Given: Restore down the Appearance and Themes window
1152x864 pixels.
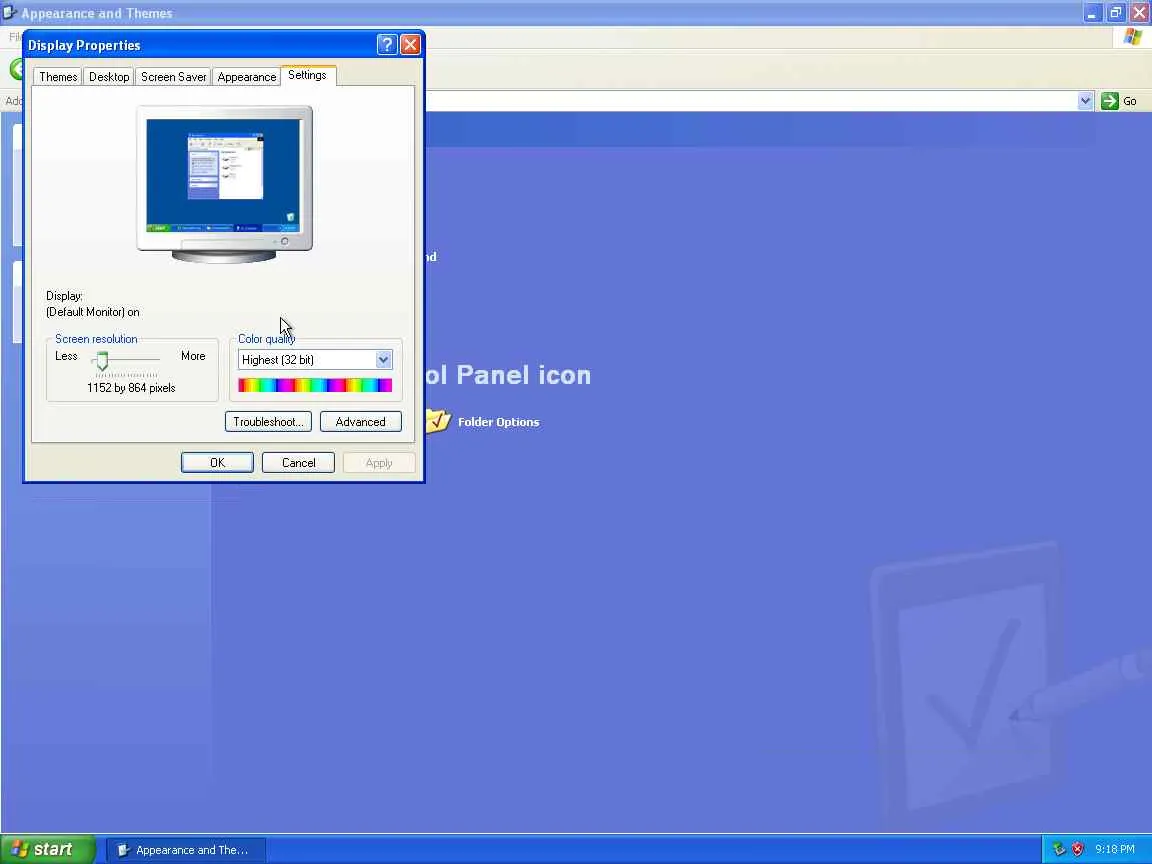Looking at the screenshot, I should click(1115, 12).
